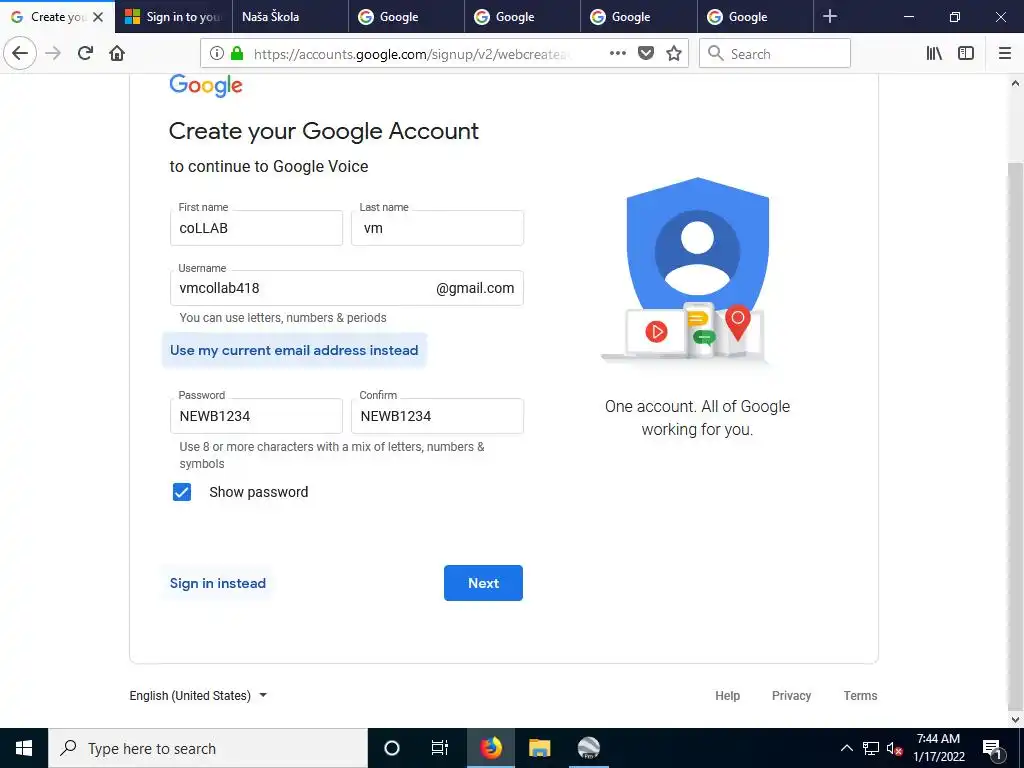Click the scrollbar up arrow

(x=1015, y=83)
